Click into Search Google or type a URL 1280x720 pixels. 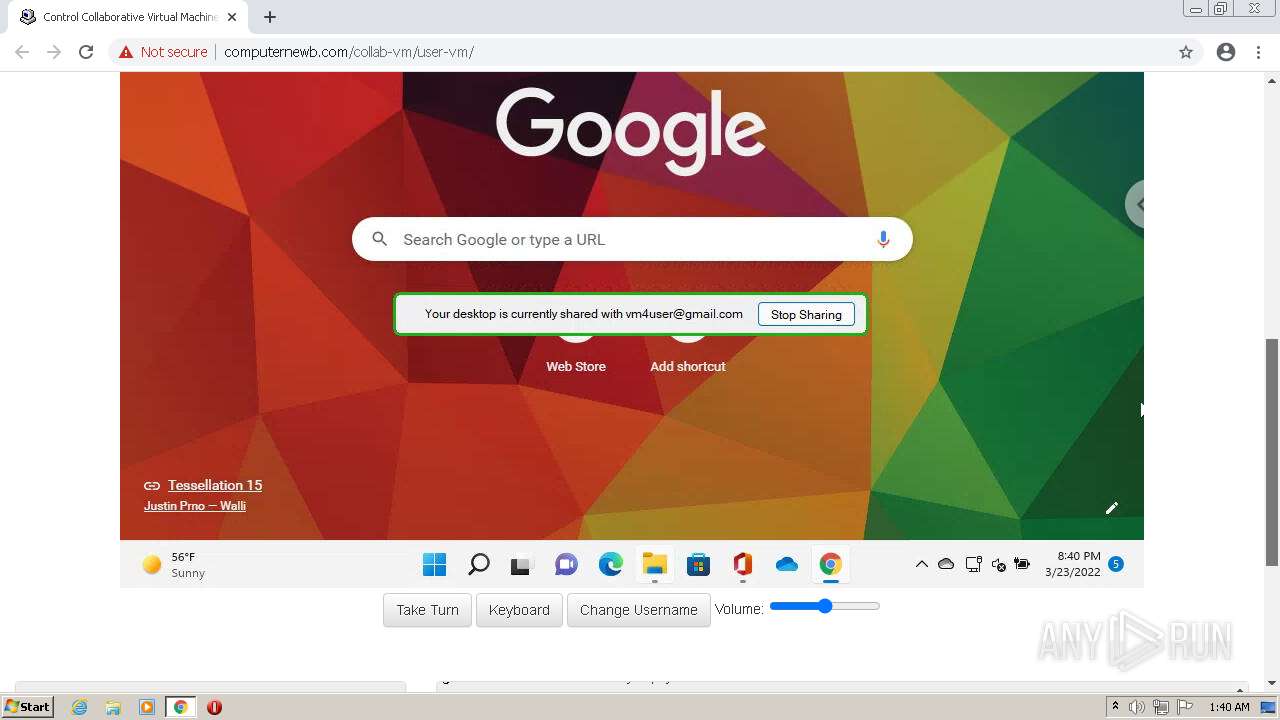pyautogui.click(x=632, y=239)
